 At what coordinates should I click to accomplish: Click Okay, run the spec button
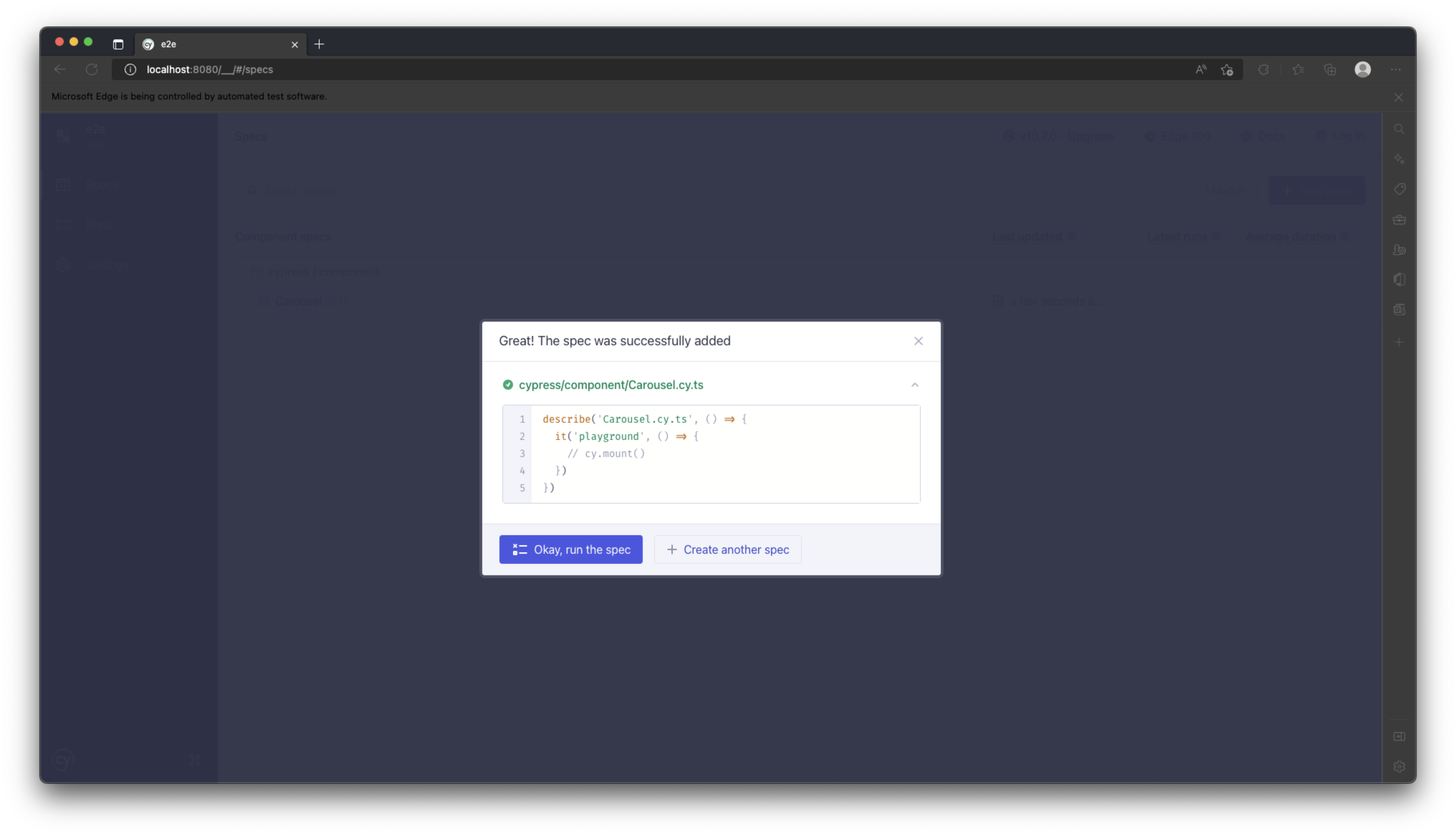coord(571,549)
